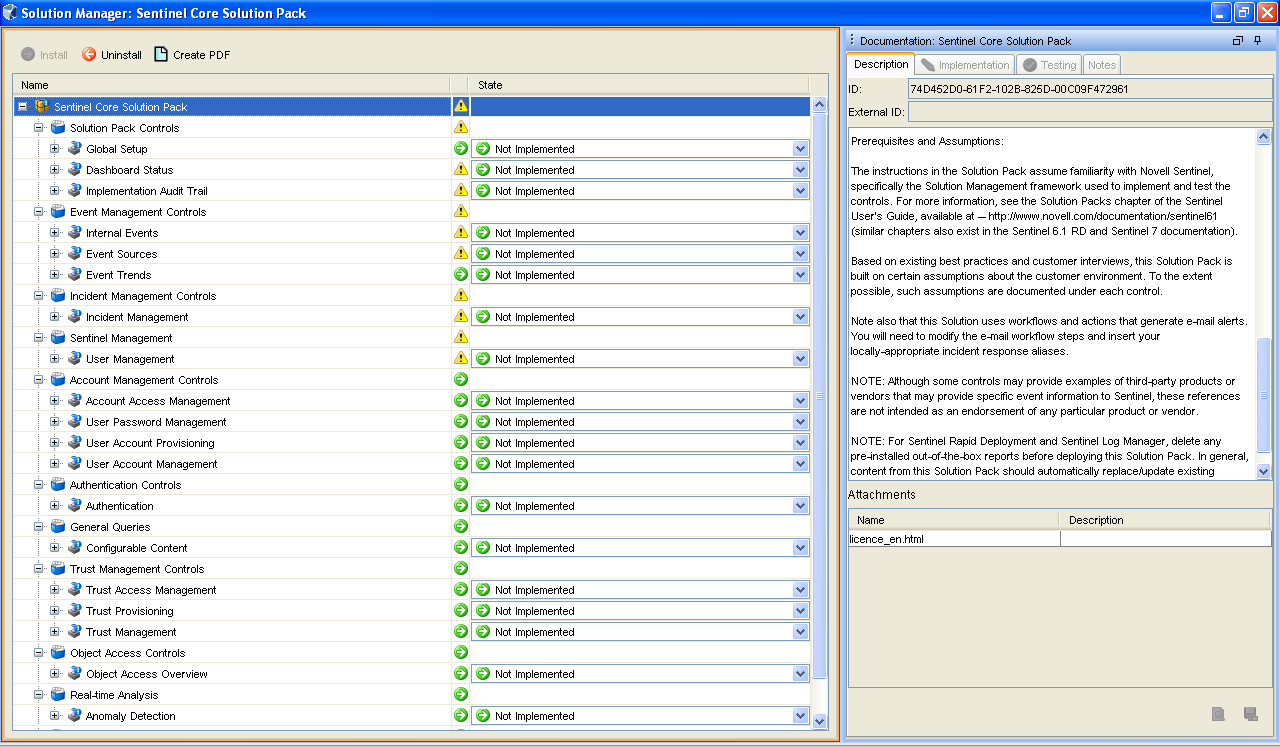Open State dropdown for Global Setup
This screenshot has width=1280, height=747.
(800, 149)
